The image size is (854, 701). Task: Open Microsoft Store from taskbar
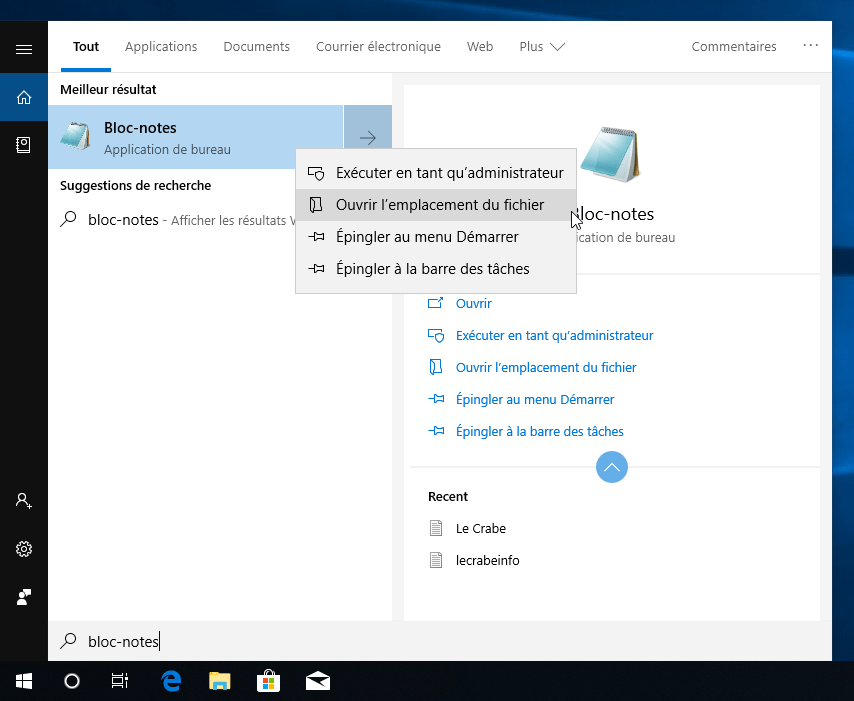tap(269, 681)
